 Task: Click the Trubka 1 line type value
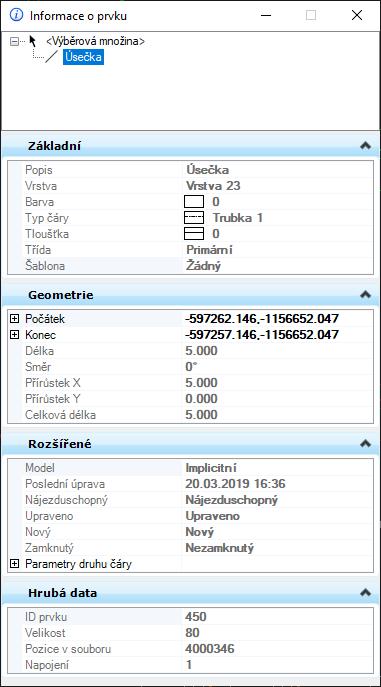(238, 218)
